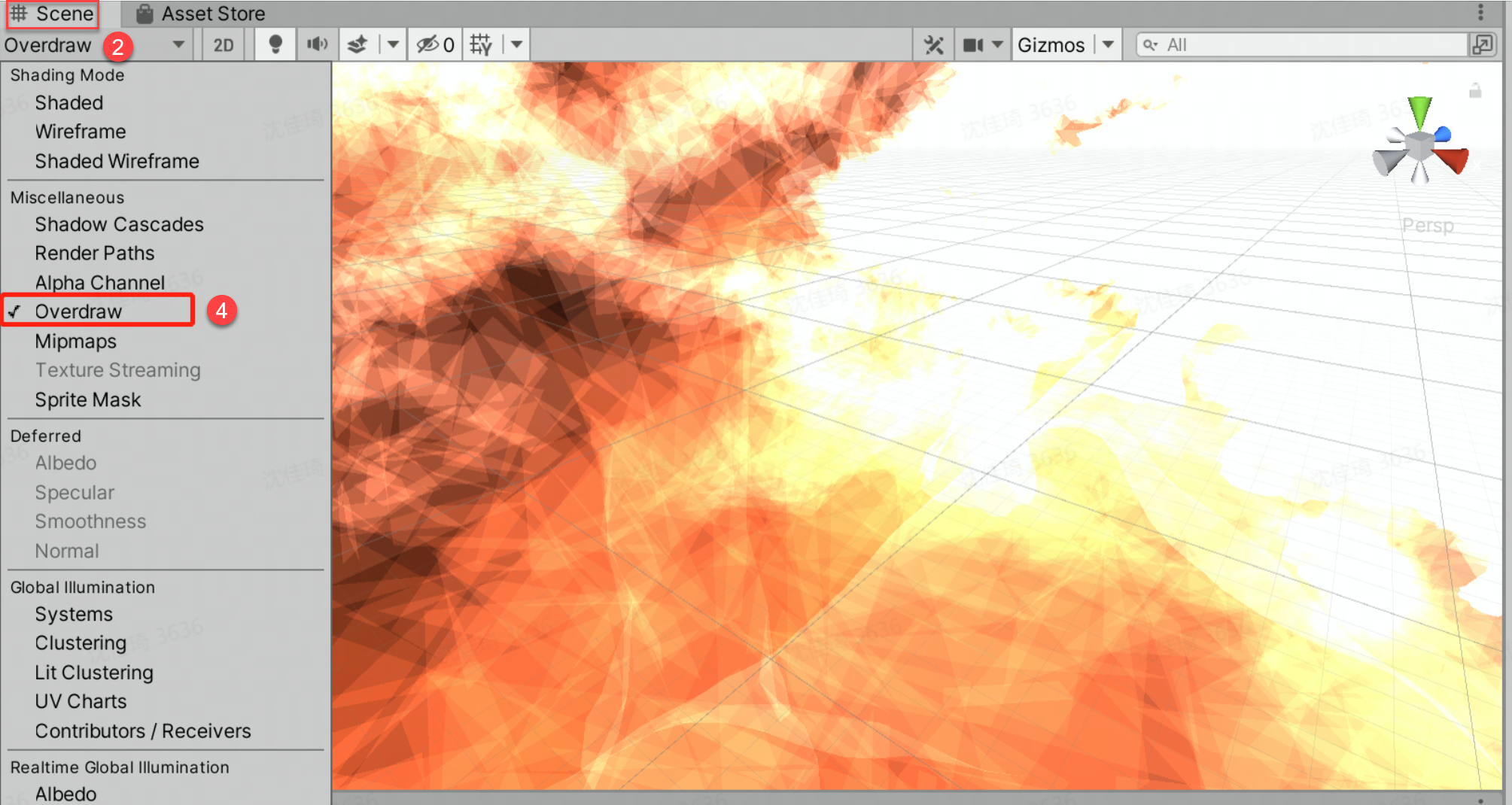Open effects options dropdown arrow
The image size is (1512, 805).
click(392, 45)
